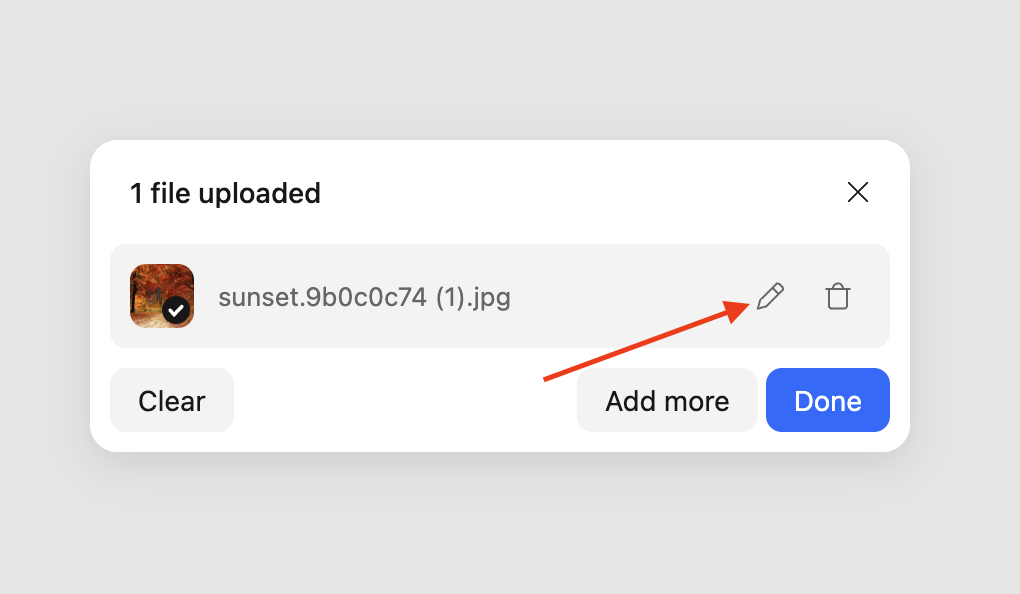Screen dimensions: 1020x594
Task: Open the image editor via the pencil
Action: click(x=769, y=296)
